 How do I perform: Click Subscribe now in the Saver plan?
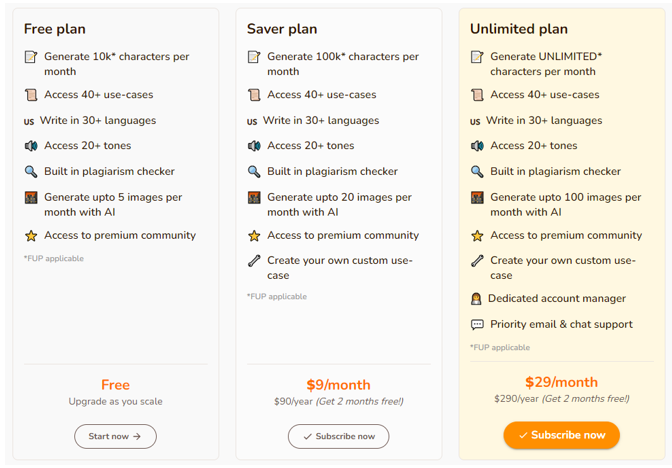tap(339, 436)
